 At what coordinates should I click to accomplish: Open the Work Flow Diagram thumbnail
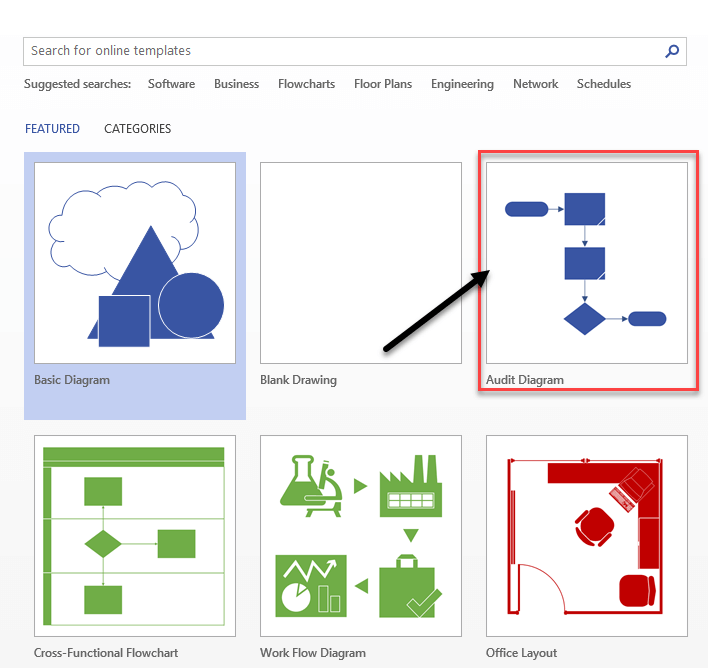[x=361, y=535]
